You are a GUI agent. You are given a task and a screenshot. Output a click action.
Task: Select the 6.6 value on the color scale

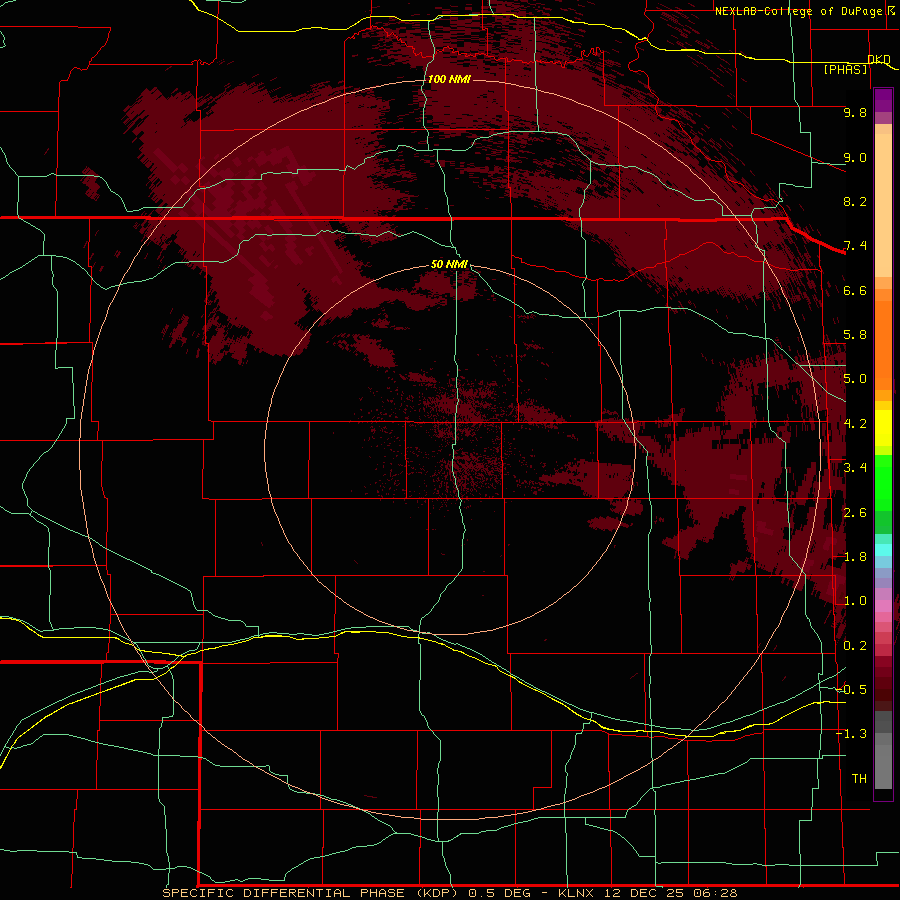point(855,290)
